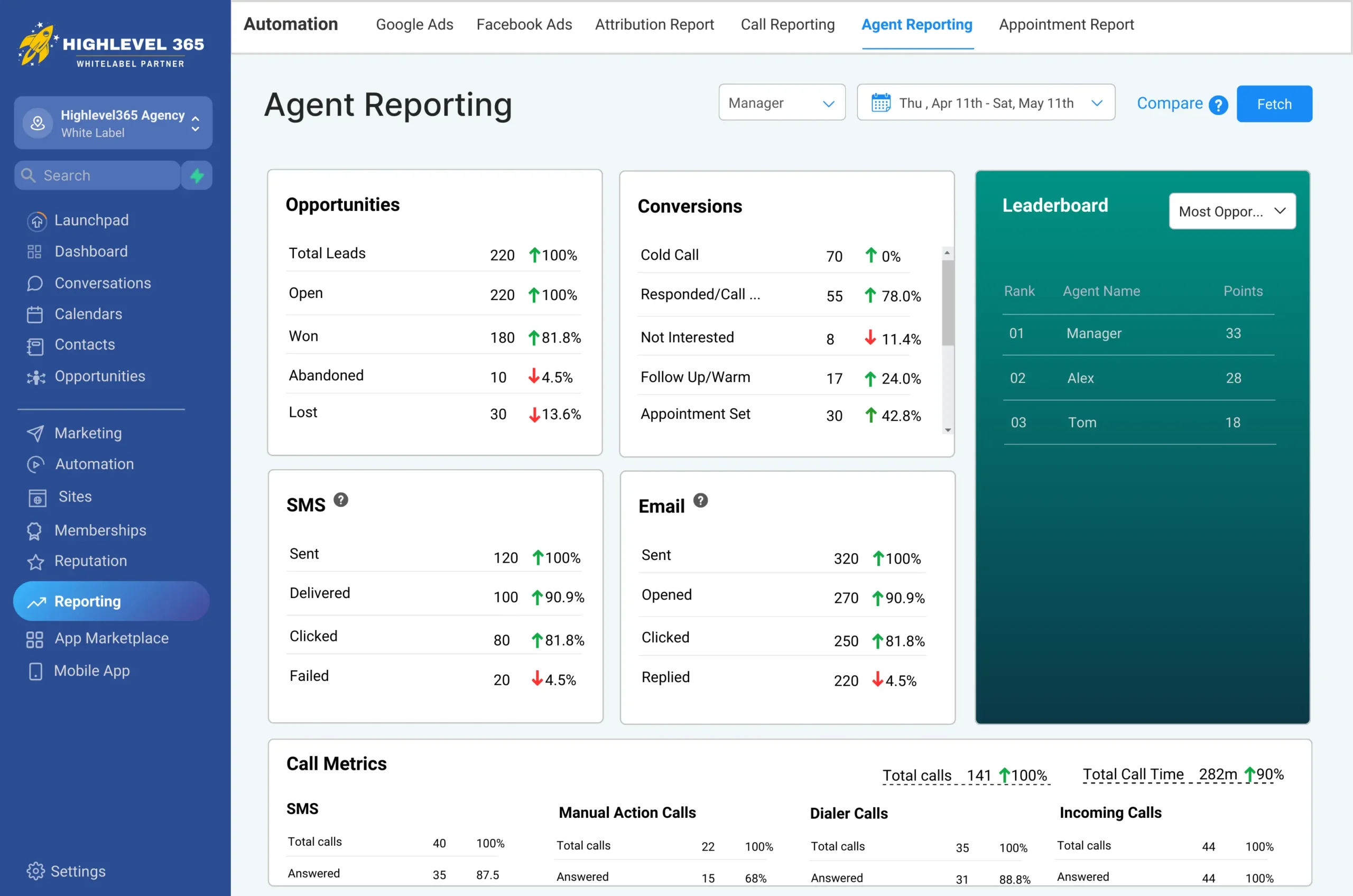Expand the Manager agent dropdown
Image resolution: width=1353 pixels, height=896 pixels.
pos(781,103)
